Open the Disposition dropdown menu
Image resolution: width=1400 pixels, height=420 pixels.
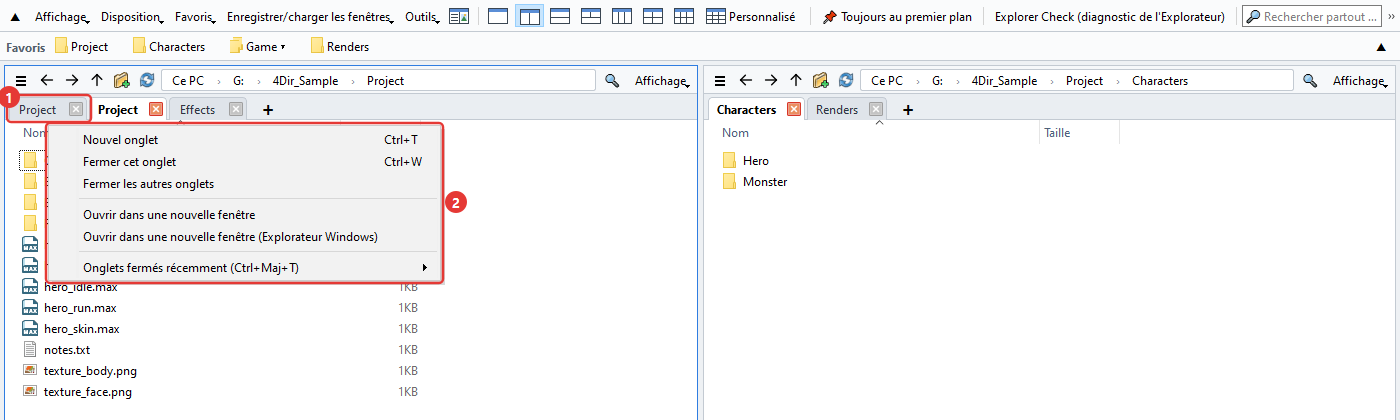point(134,16)
